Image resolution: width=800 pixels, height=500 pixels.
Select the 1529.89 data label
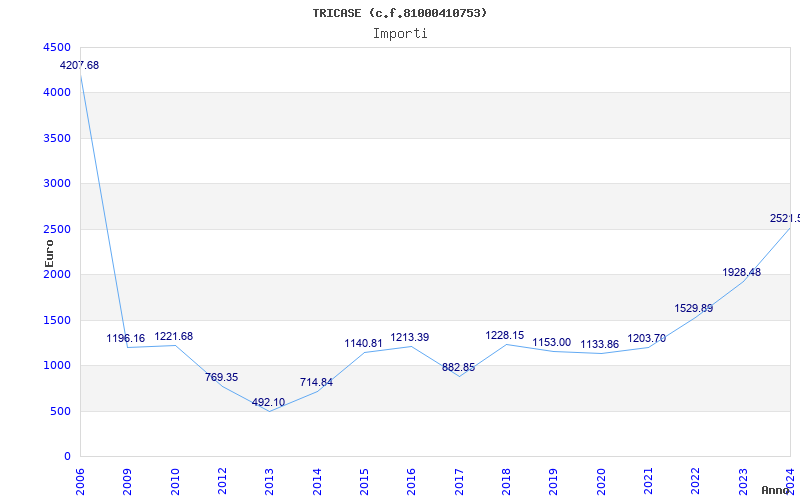point(694,308)
